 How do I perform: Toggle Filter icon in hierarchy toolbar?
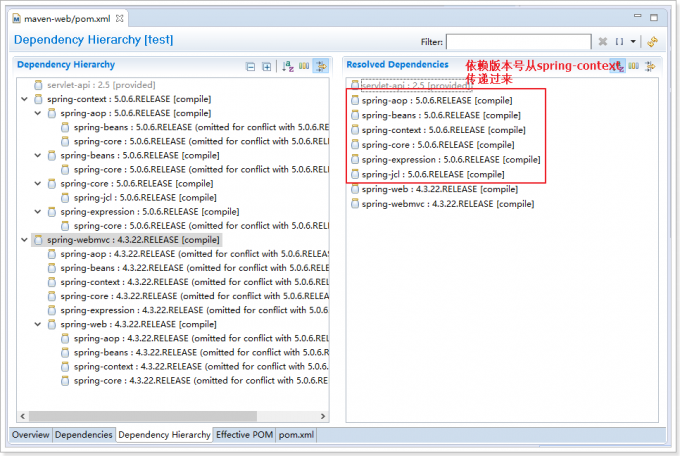tap(322, 66)
